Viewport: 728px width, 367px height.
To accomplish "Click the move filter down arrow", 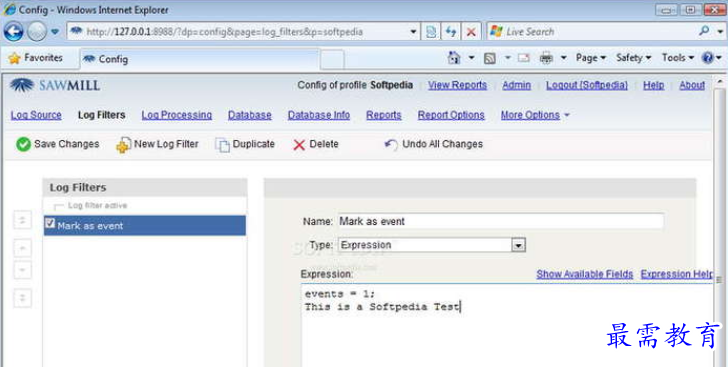I will click(x=22, y=270).
